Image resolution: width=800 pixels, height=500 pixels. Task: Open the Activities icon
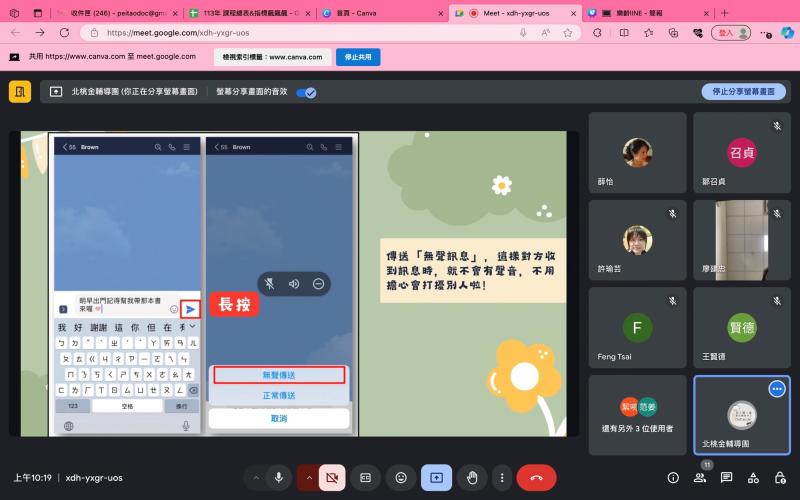coord(753,478)
